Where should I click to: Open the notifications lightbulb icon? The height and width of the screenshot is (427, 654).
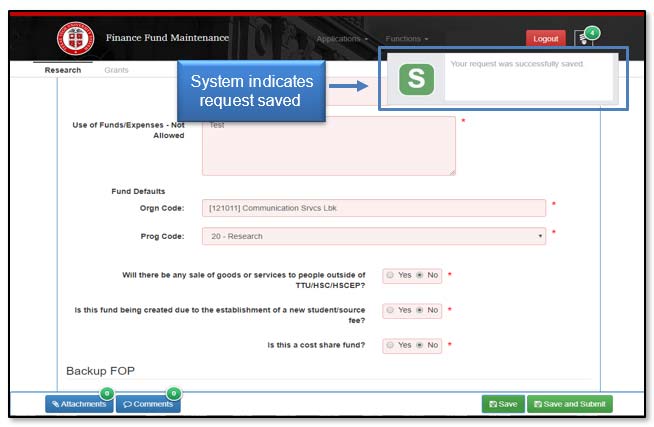(583, 39)
